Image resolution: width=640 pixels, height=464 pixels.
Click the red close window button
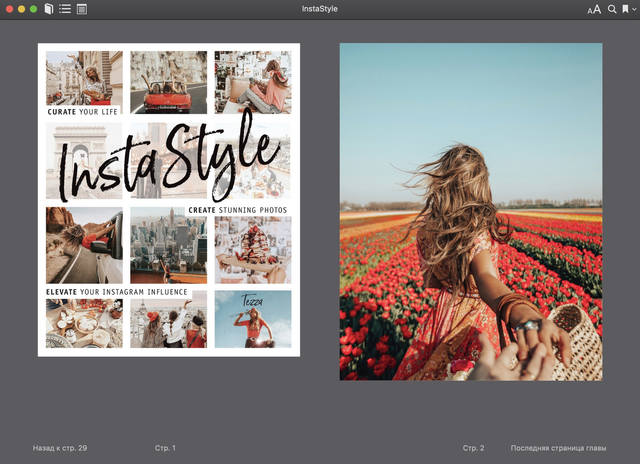[9, 9]
